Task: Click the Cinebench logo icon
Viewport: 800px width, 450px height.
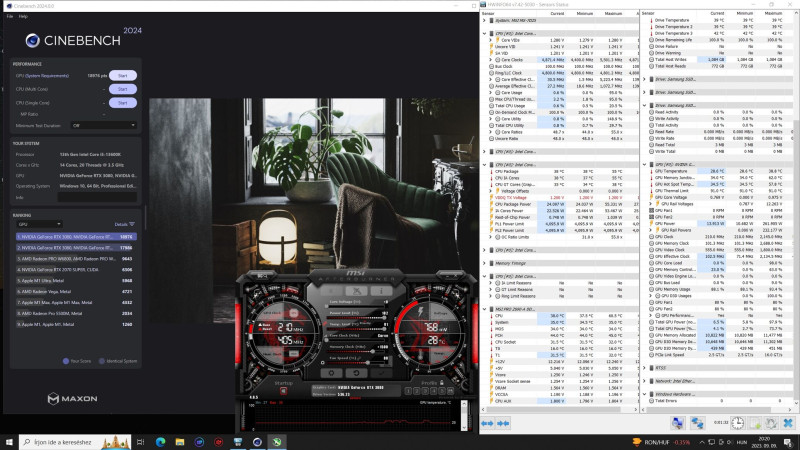Action: click(x=33, y=40)
